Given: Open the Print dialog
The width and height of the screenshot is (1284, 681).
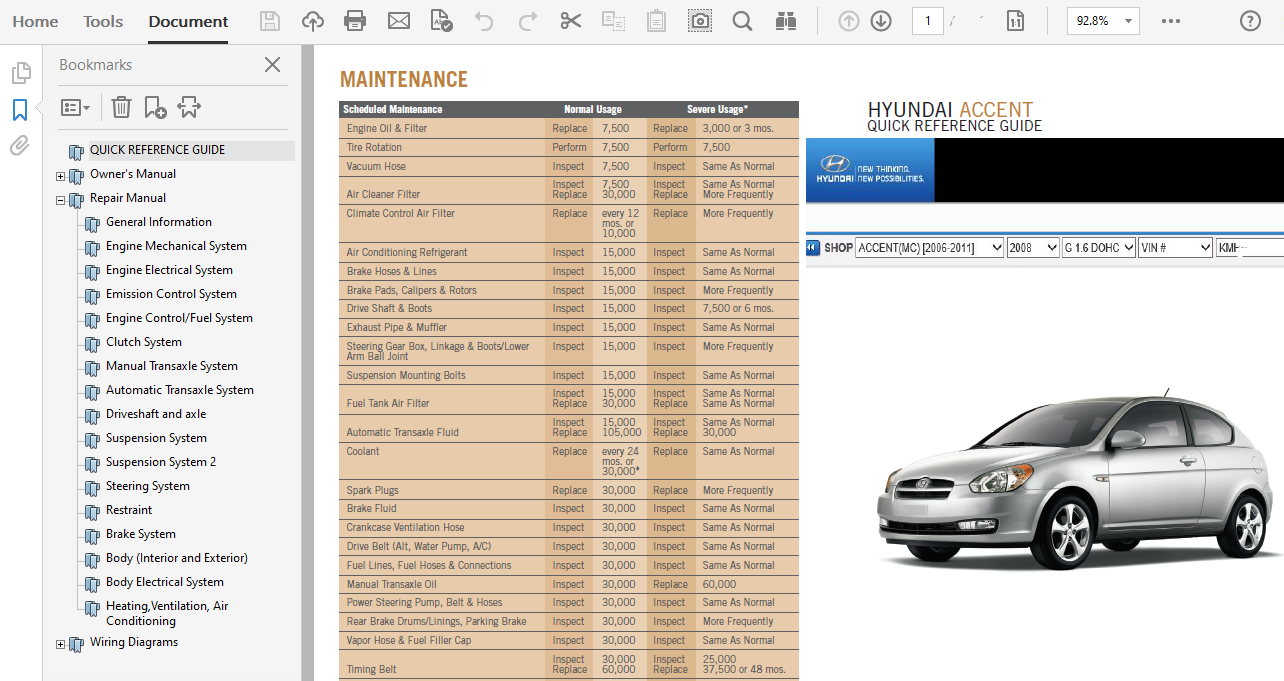Looking at the screenshot, I should [354, 20].
